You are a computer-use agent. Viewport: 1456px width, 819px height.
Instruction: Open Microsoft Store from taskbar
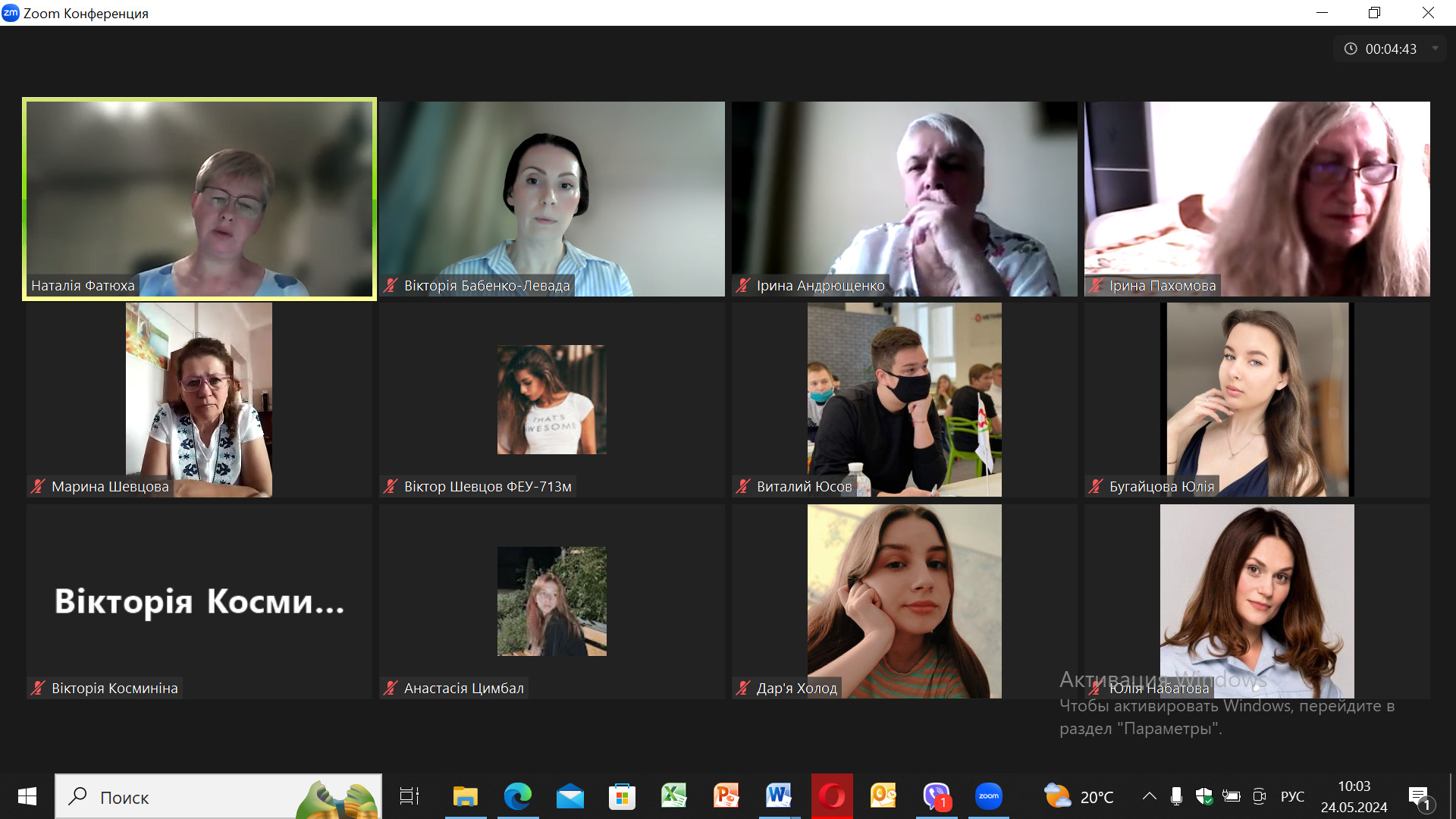click(x=622, y=796)
